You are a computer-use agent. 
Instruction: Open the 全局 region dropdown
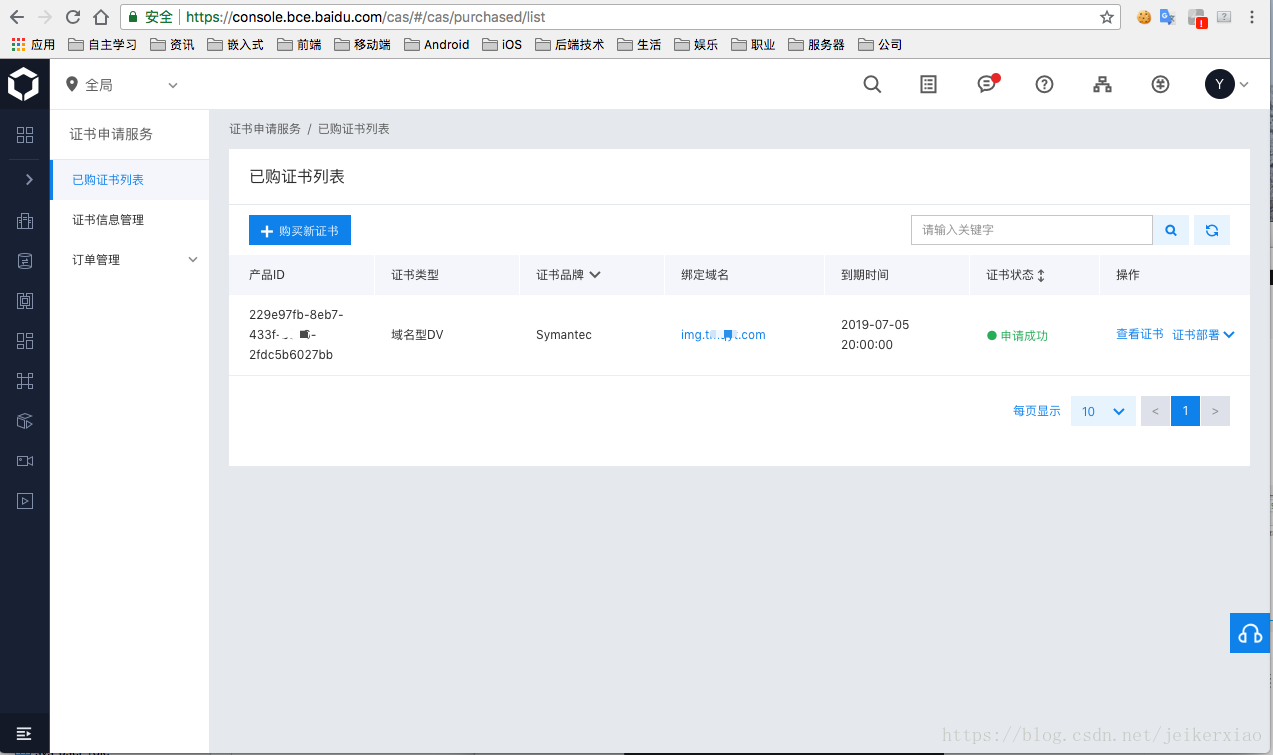[121, 85]
